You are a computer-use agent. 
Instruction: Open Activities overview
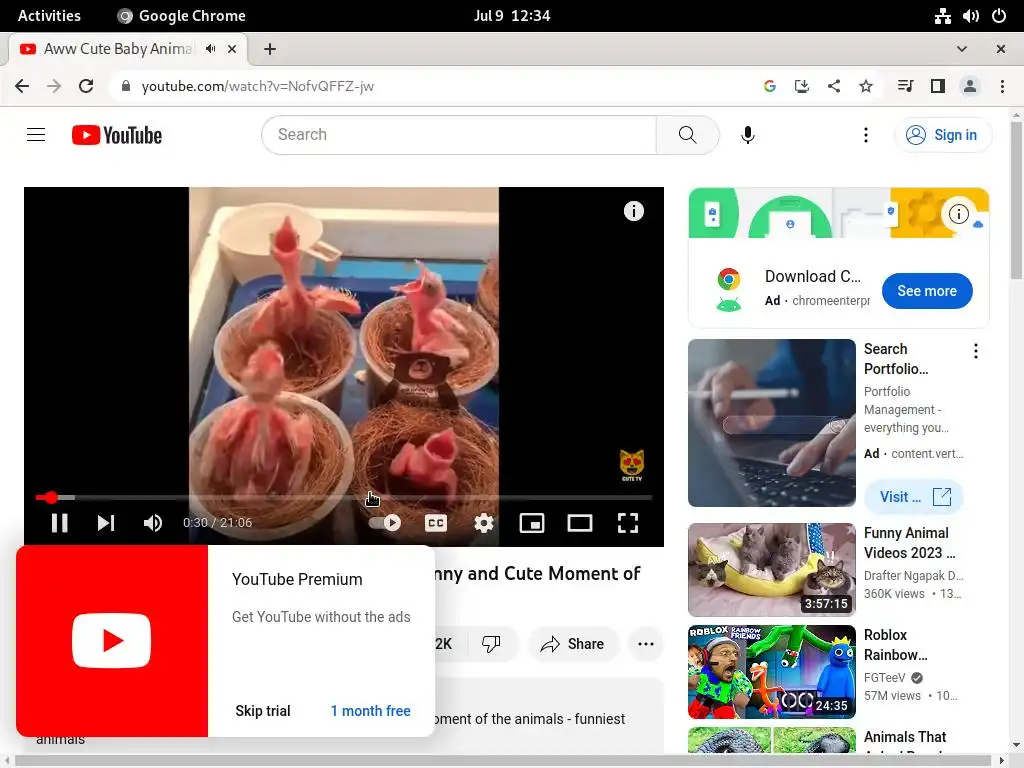[50, 16]
